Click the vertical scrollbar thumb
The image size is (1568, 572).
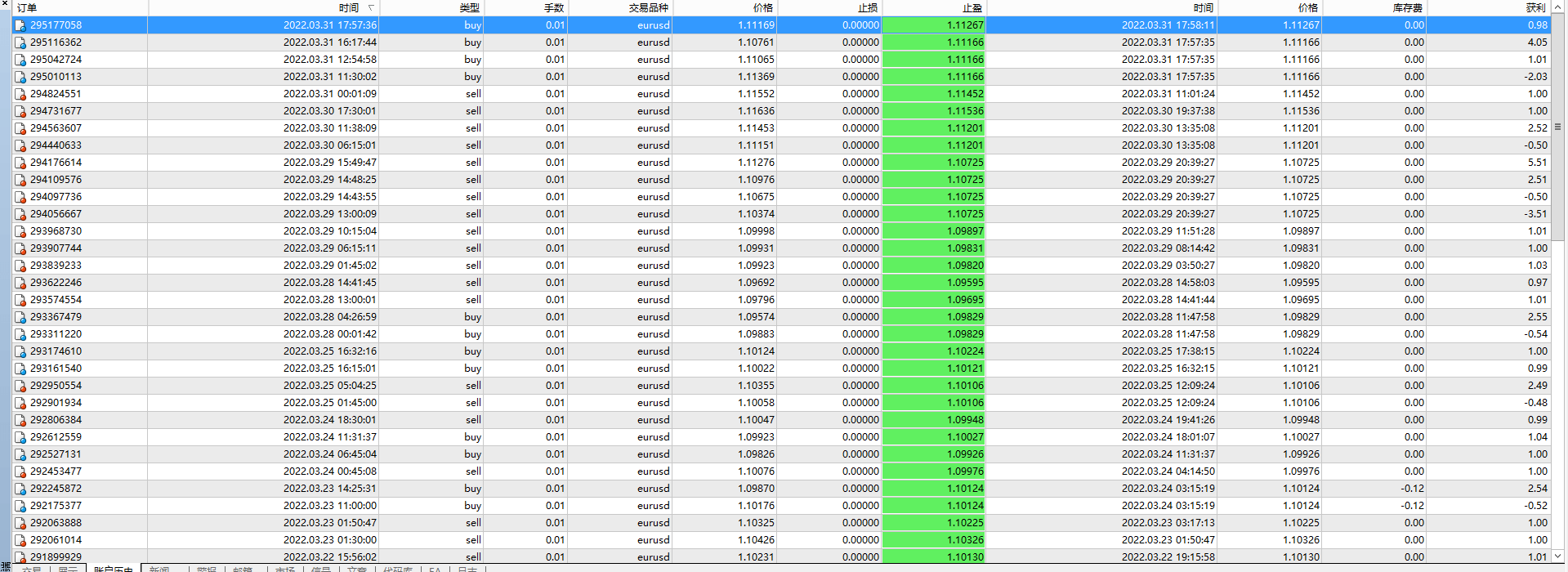point(1557,127)
